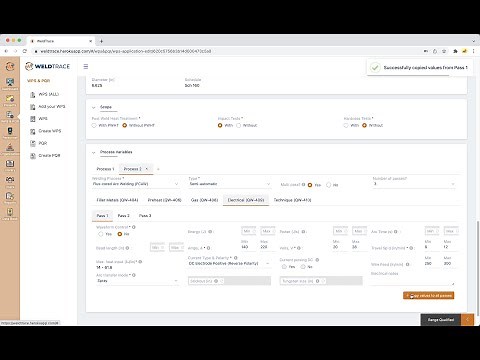Click the Amps Min value field
This screenshot has height=360, width=480.
click(x=248, y=247)
